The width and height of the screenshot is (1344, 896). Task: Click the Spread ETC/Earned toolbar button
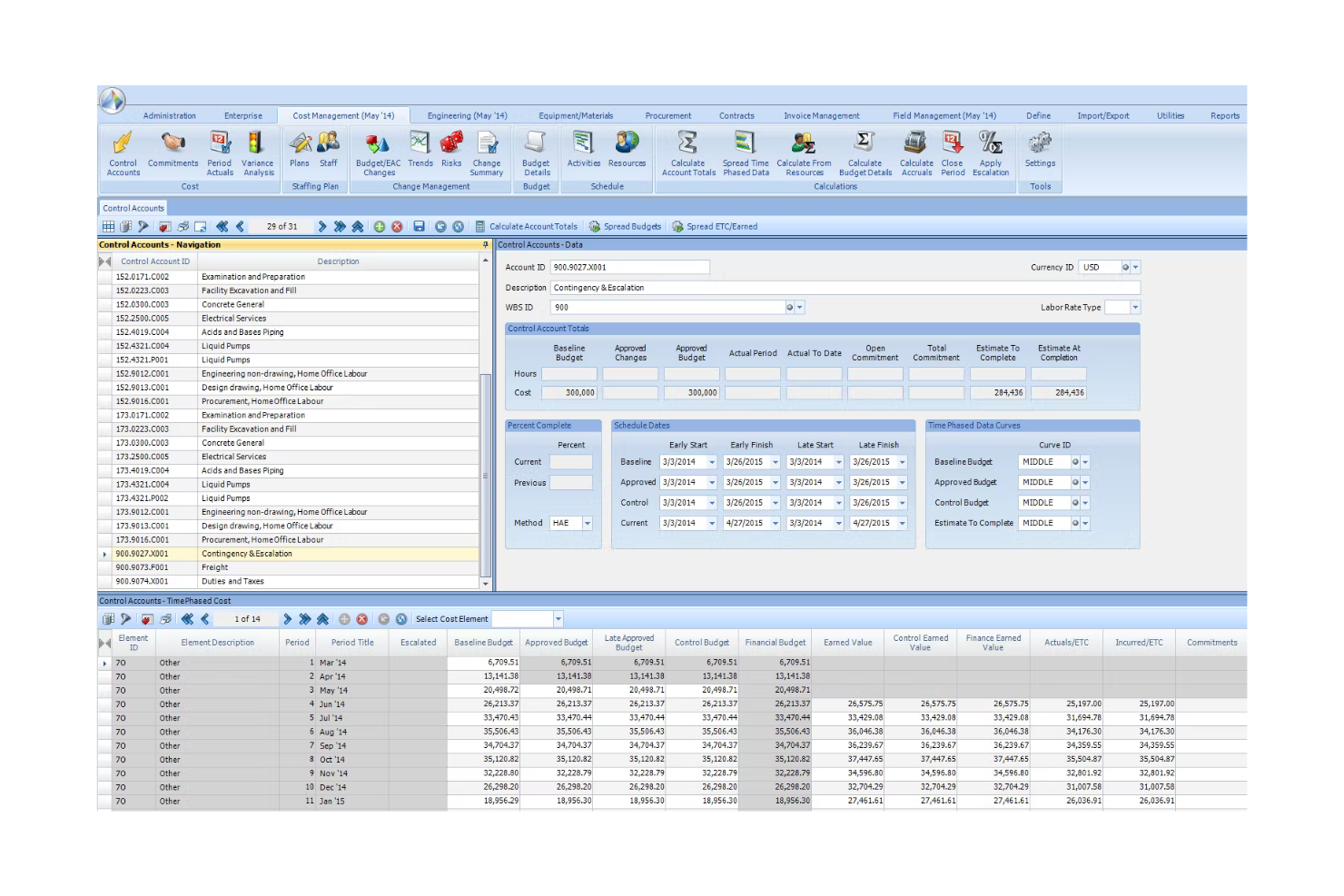point(715,227)
